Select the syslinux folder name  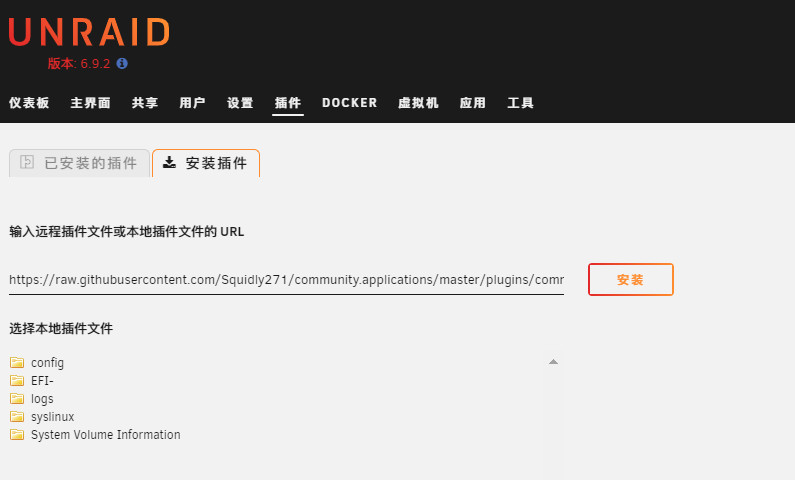tap(52, 417)
